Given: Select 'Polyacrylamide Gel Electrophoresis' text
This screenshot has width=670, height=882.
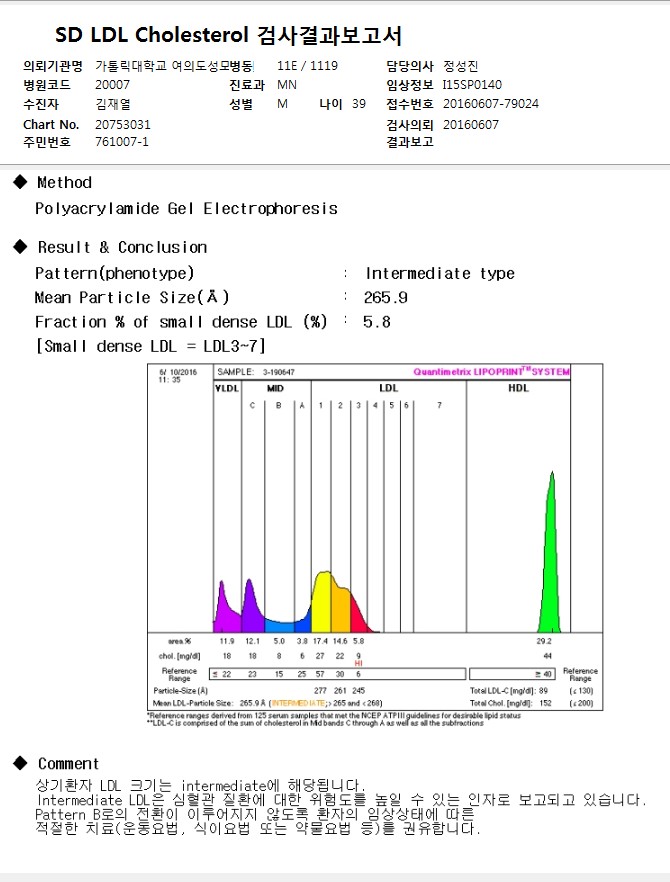Looking at the screenshot, I should (x=186, y=209).
